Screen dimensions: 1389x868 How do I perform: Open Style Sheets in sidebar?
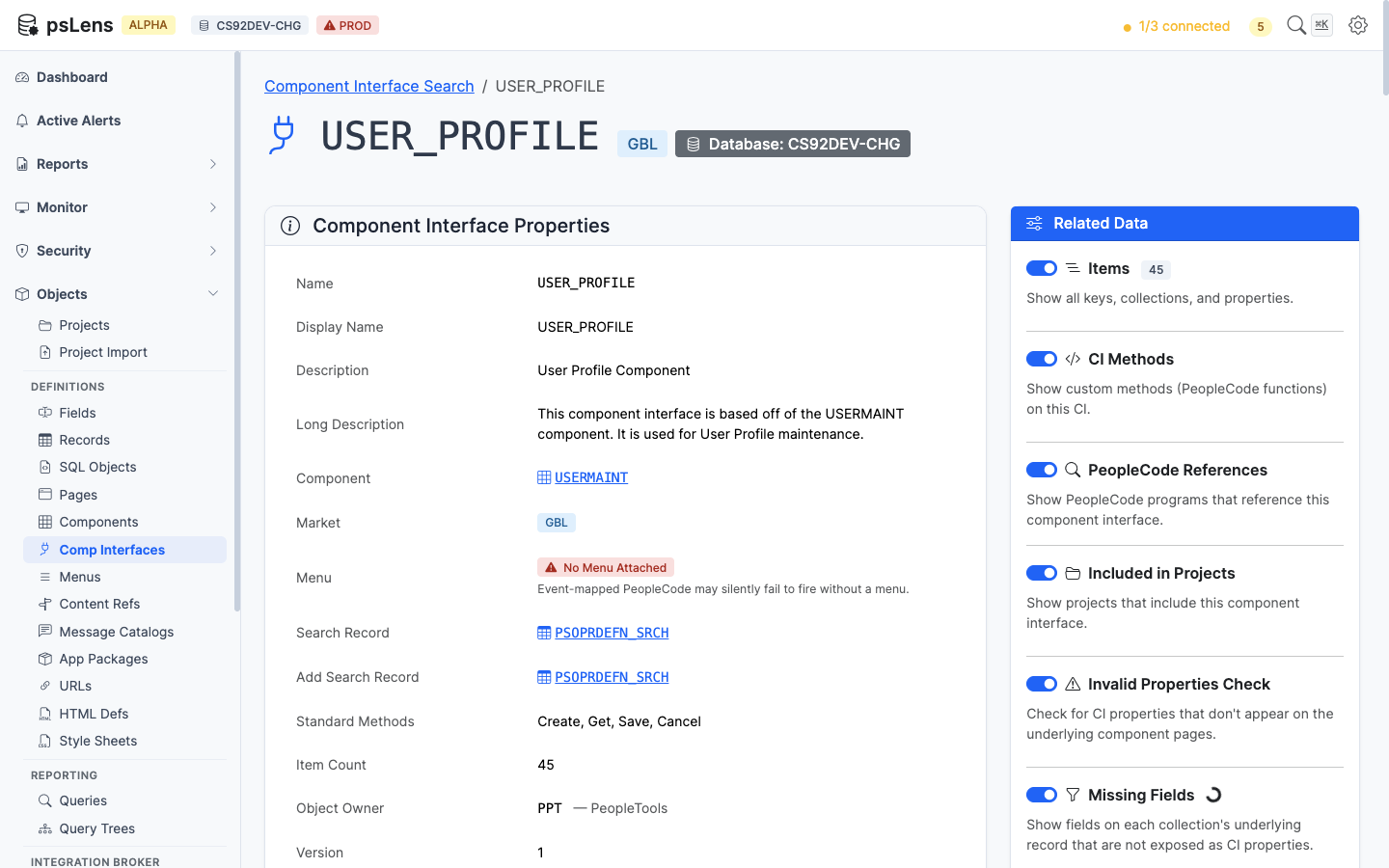[124, 741]
